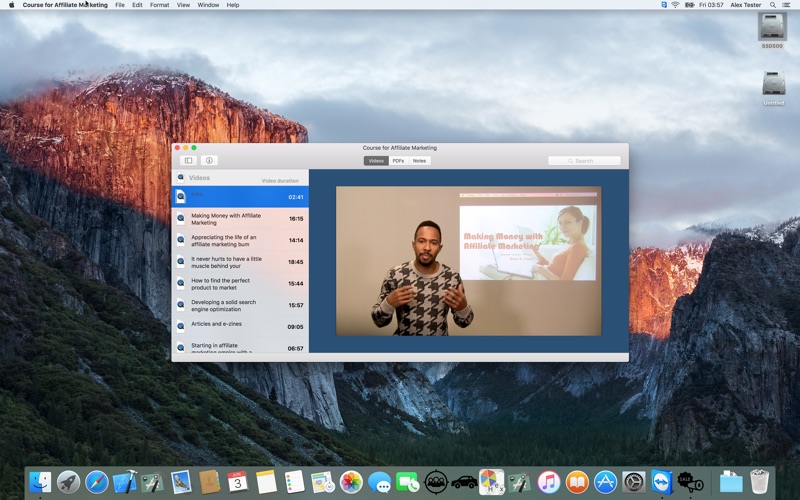Click video file icon beside Articles and e-zines
Image resolution: width=800 pixels, height=500 pixels.
point(181,326)
